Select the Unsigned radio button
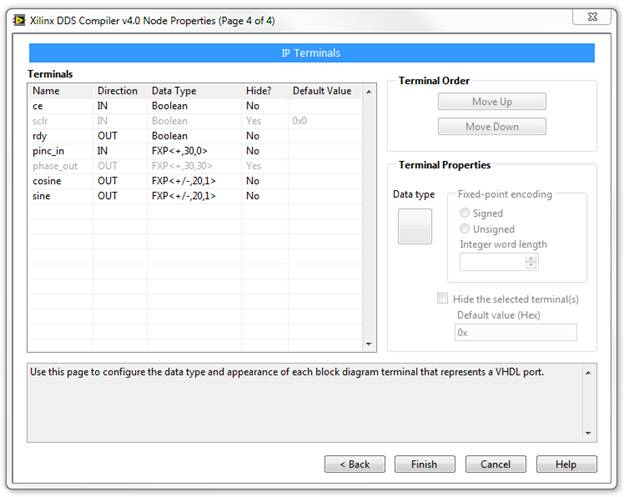The image size is (624, 497). [465, 229]
